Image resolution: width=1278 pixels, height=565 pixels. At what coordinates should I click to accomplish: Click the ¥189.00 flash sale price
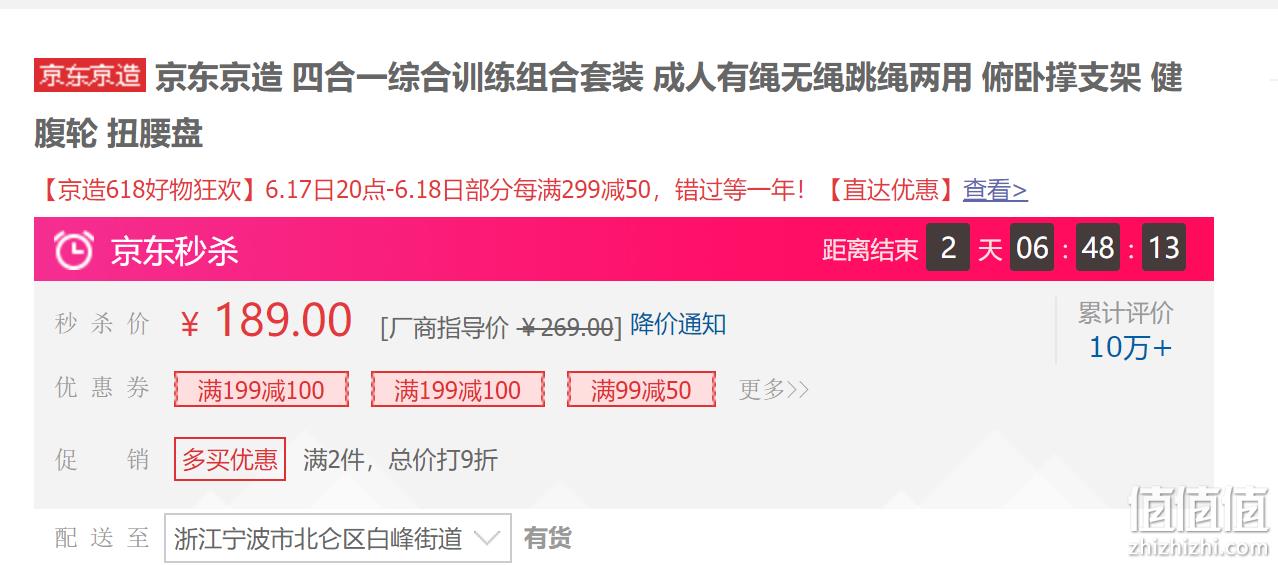coord(266,321)
